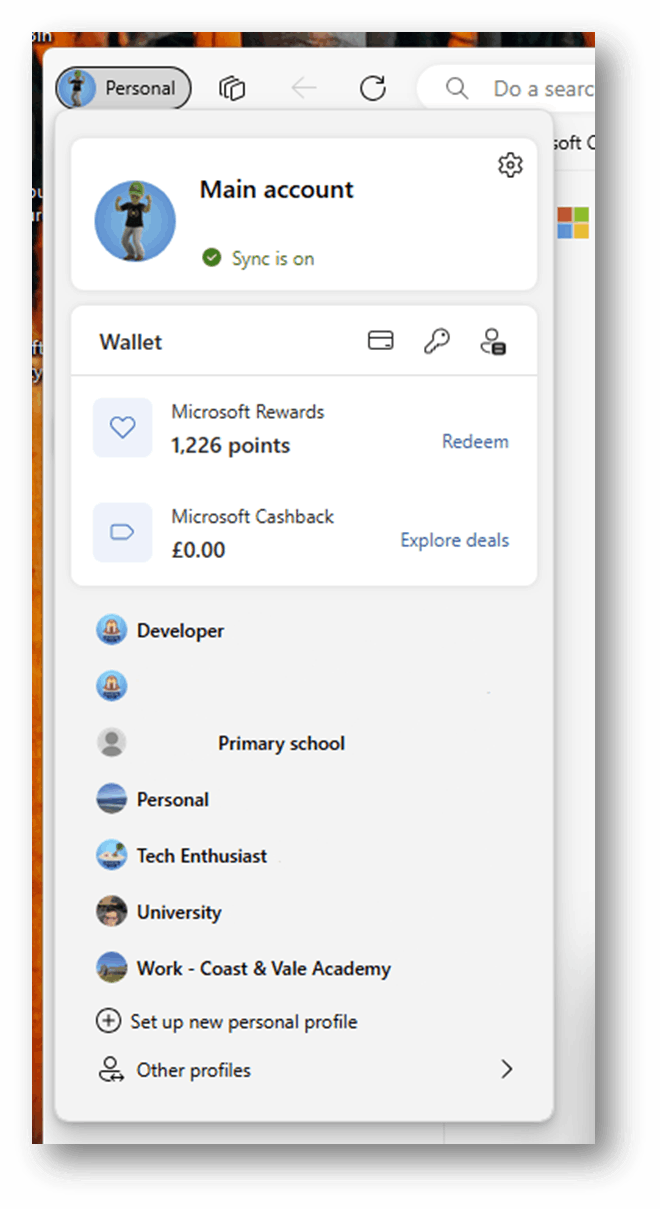Screen dimensions: 660x1209
Task: Click Explore deals link
Action: coord(454,540)
